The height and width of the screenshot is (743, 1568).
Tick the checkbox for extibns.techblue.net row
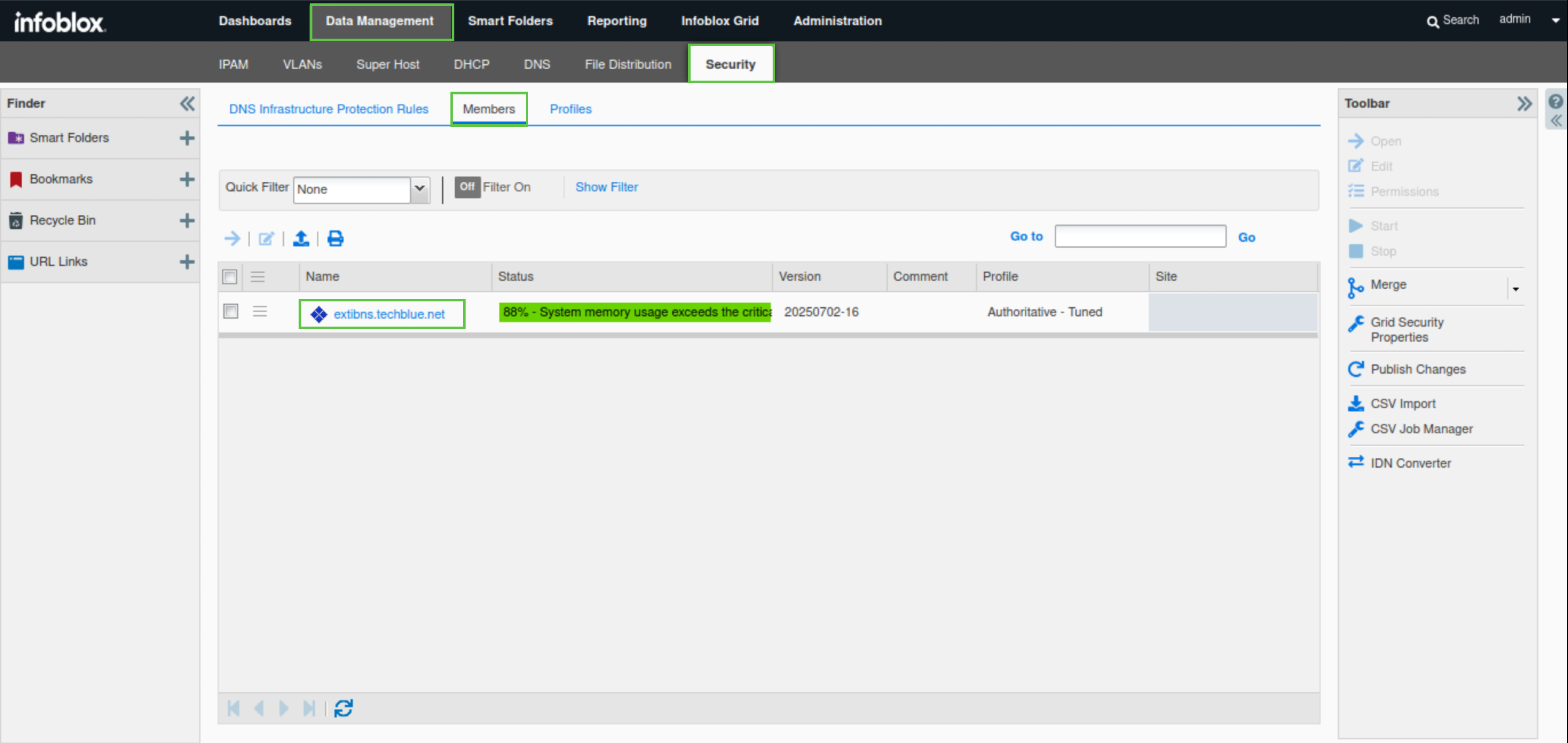pyautogui.click(x=230, y=311)
